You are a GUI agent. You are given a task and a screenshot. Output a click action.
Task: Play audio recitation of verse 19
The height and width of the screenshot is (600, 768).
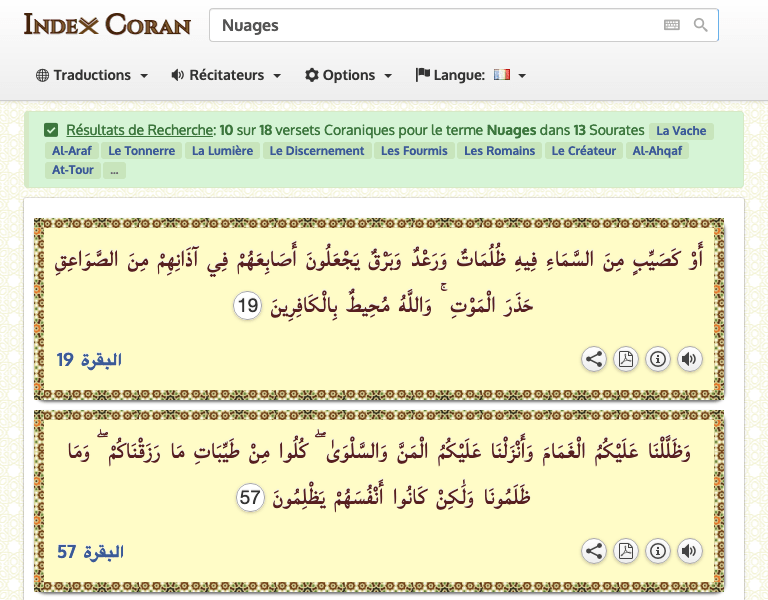[689, 359]
